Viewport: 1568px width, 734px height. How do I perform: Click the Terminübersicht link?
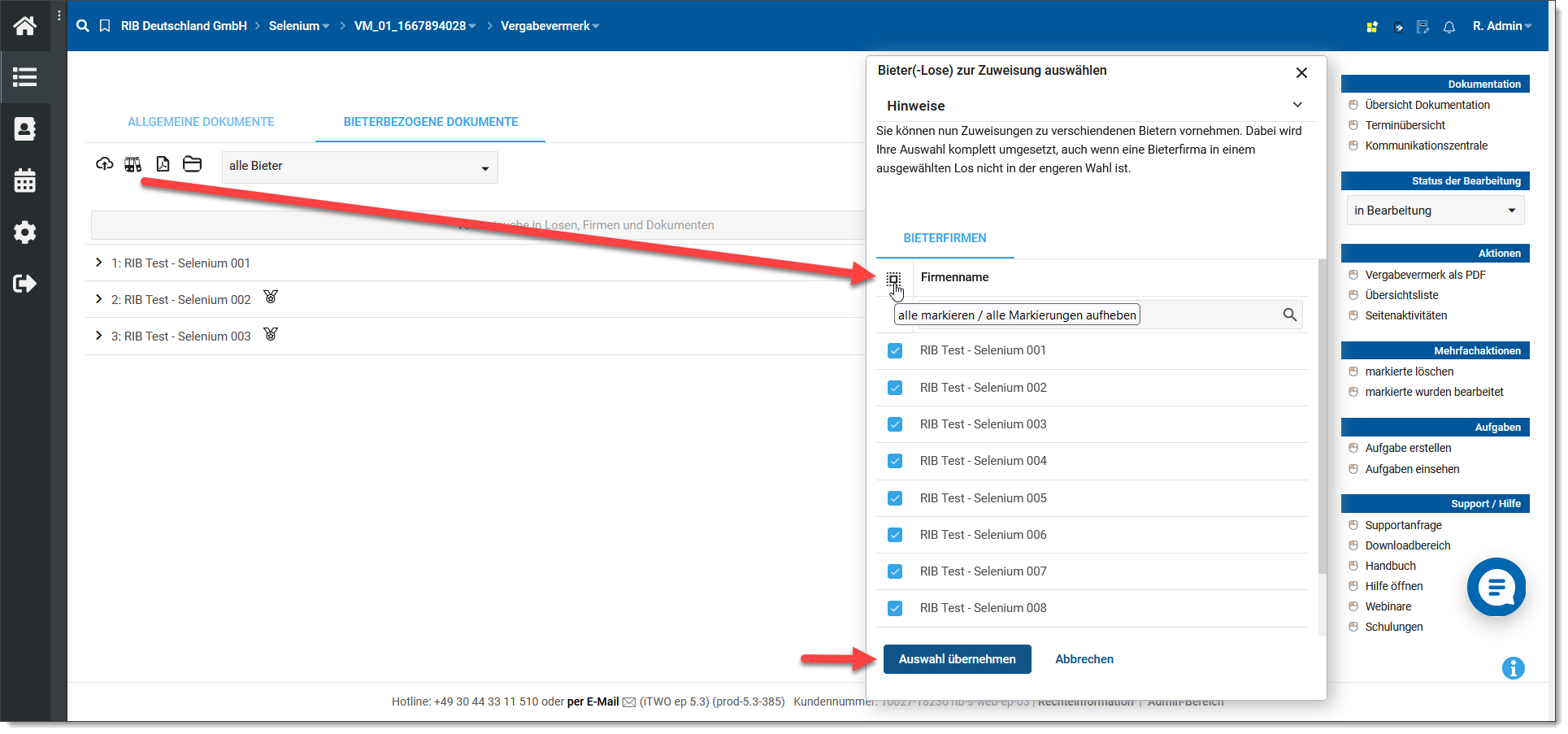click(1405, 125)
